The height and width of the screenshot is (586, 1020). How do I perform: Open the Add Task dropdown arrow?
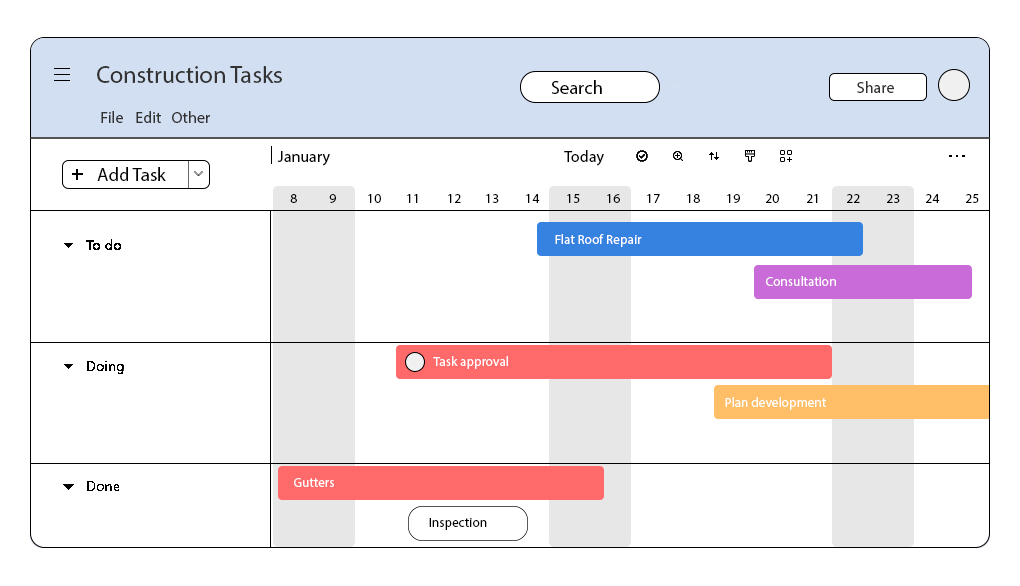pos(199,174)
